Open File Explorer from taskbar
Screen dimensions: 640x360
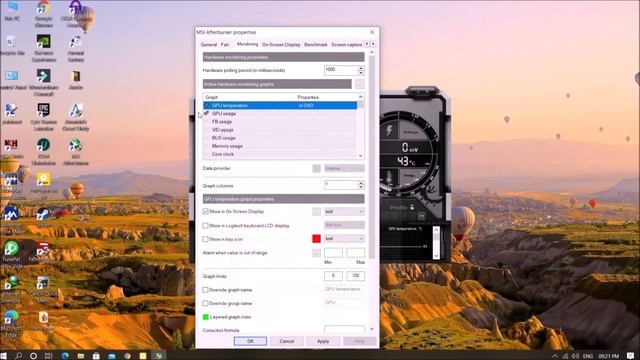tap(81, 356)
